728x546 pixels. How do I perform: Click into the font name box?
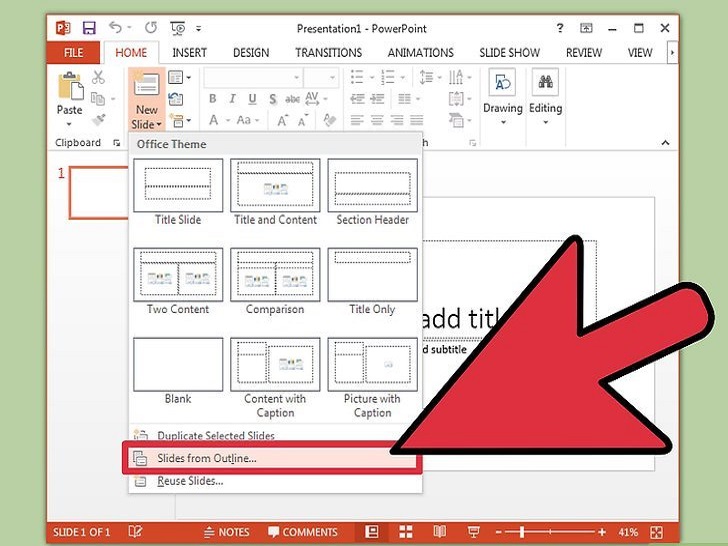253,77
